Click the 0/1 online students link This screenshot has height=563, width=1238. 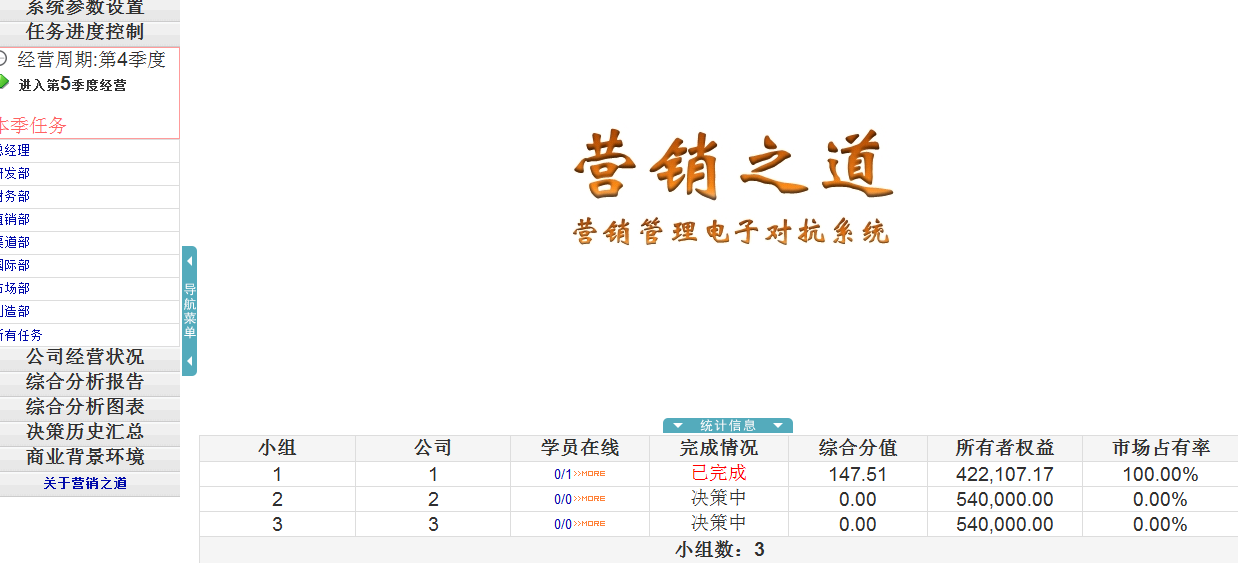(563, 474)
